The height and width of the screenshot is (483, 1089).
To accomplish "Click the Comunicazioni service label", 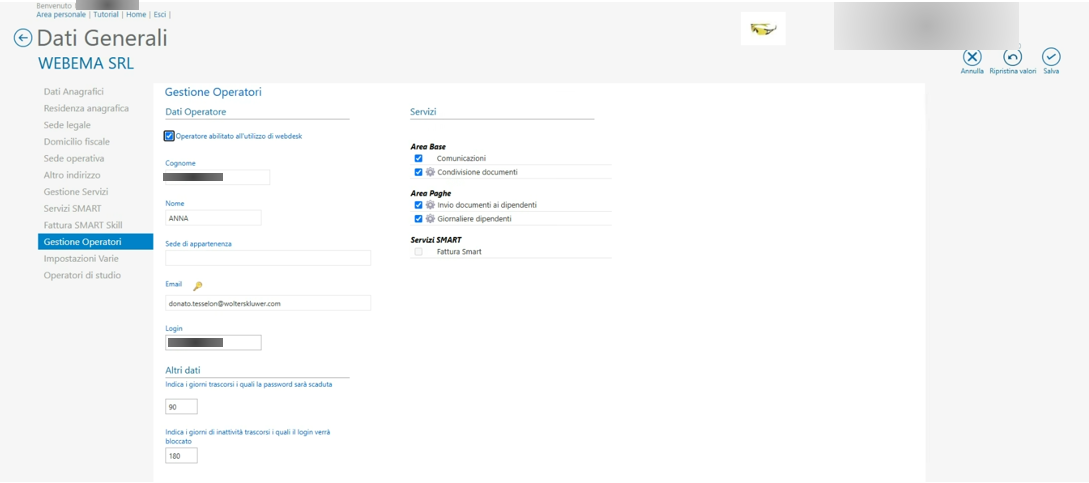I will [x=461, y=158].
